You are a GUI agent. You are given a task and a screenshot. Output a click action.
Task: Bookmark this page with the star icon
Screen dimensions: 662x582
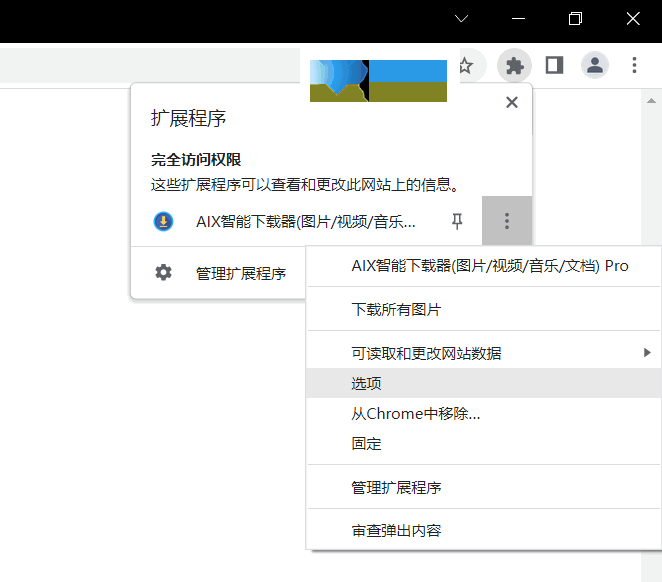pos(466,66)
